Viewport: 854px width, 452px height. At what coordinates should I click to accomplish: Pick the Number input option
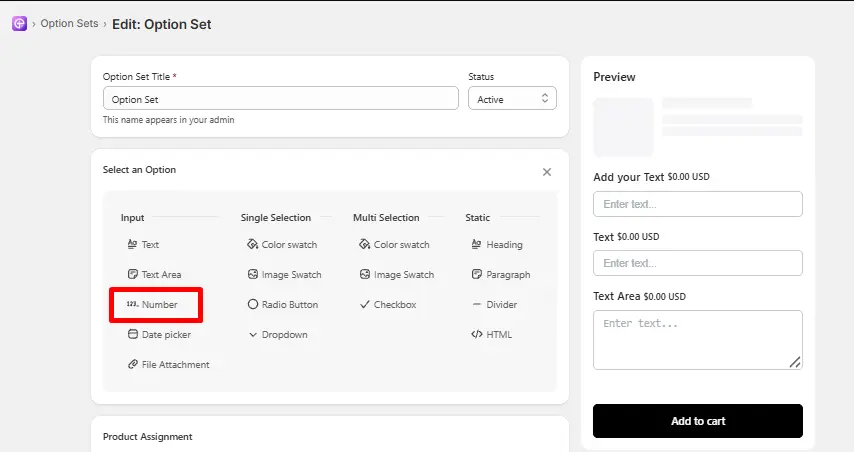tap(152, 304)
